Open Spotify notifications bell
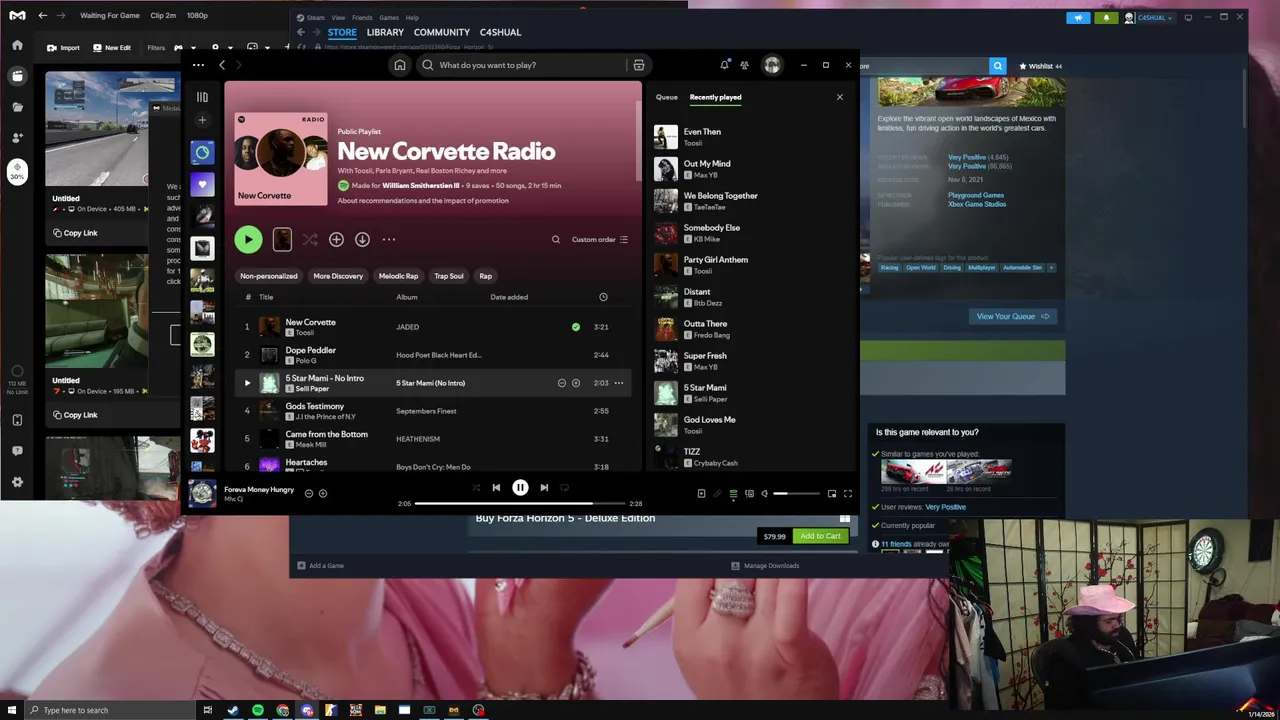Screen dimensions: 1280x720 [x=724, y=65]
